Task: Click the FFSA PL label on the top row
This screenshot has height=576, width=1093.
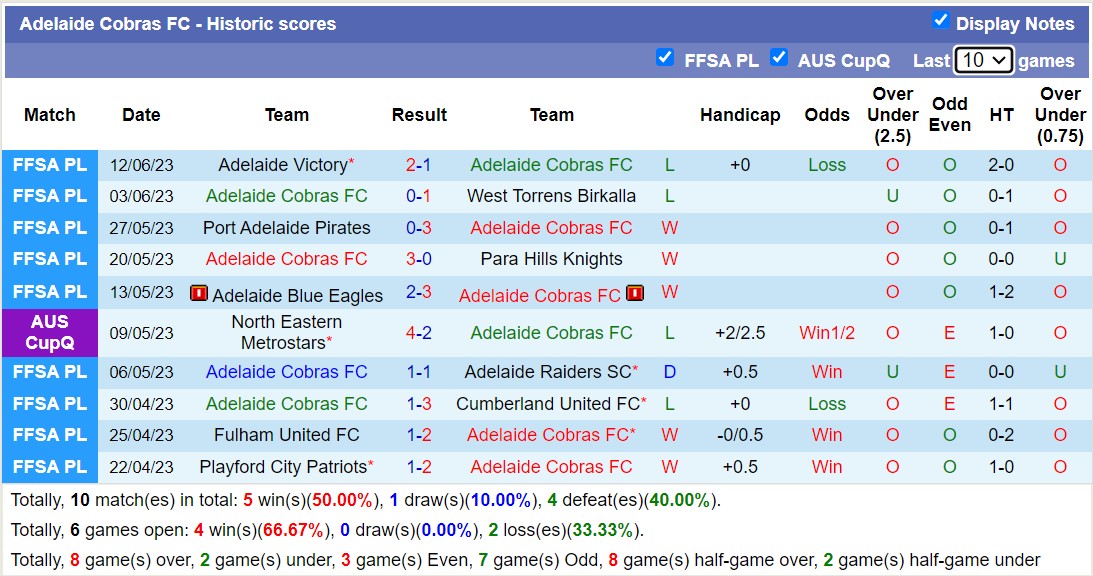Action: (49, 164)
